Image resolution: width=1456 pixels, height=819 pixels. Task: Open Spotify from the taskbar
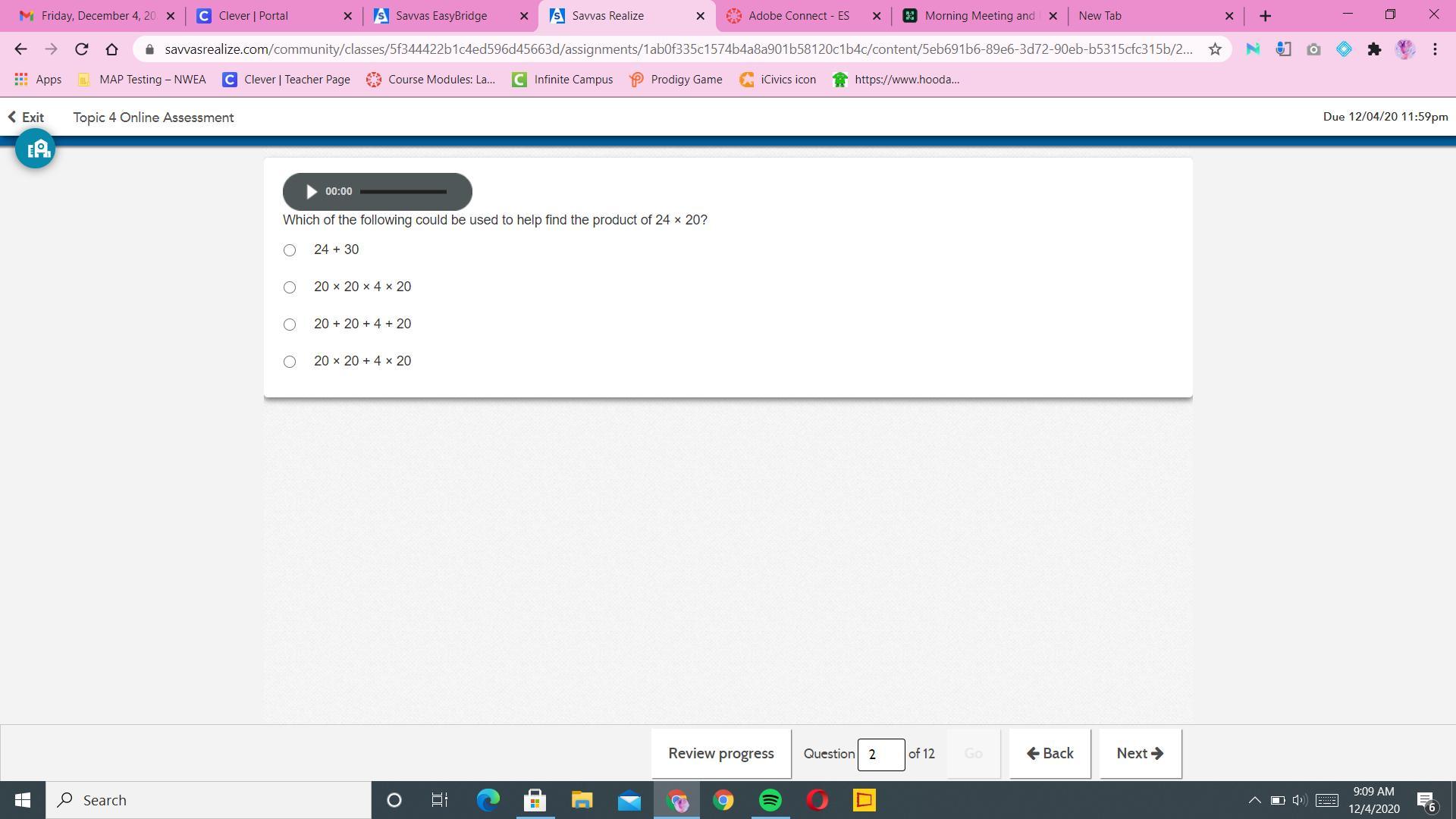click(x=770, y=800)
